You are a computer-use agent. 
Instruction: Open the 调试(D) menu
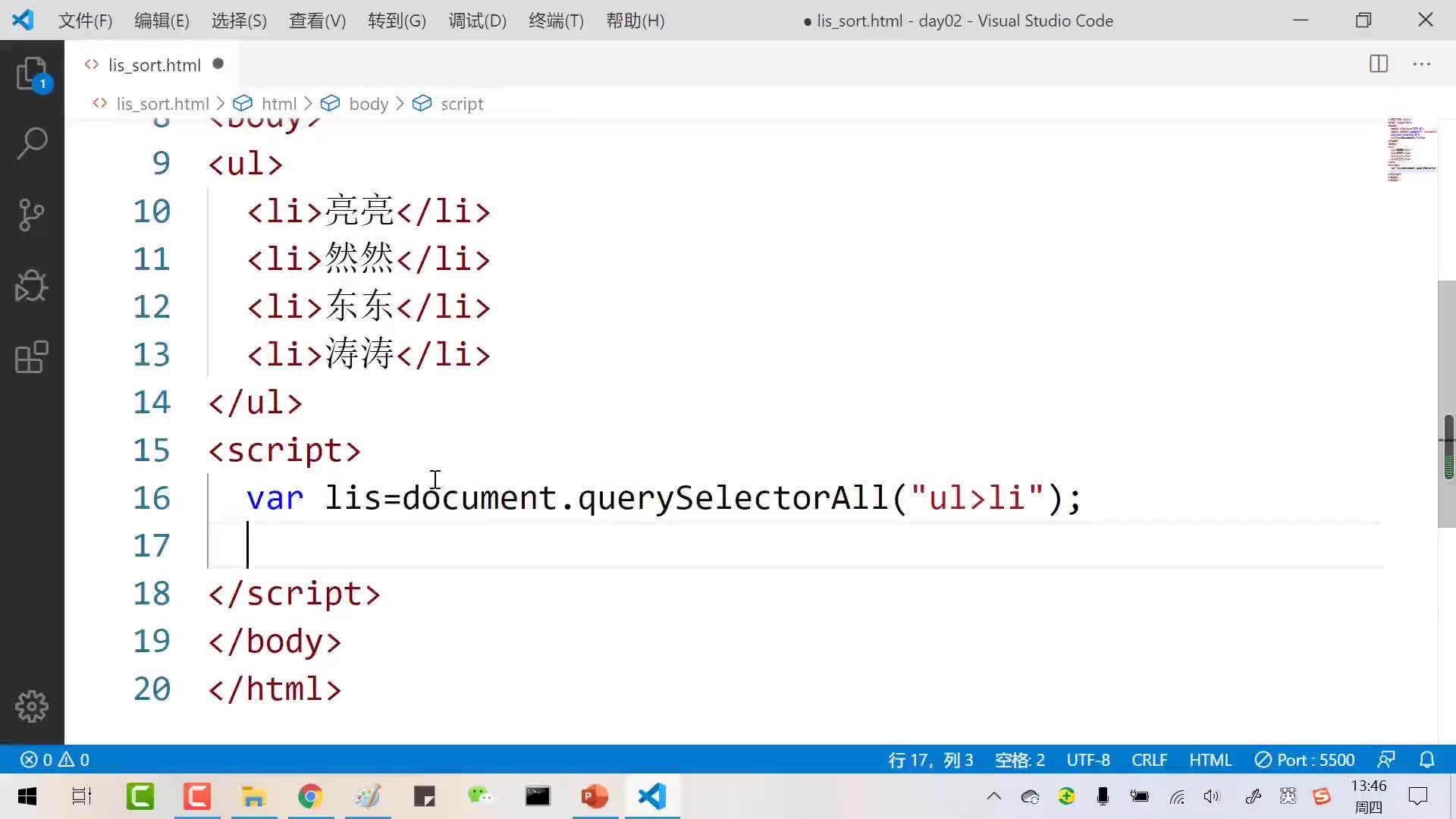pyautogui.click(x=477, y=20)
